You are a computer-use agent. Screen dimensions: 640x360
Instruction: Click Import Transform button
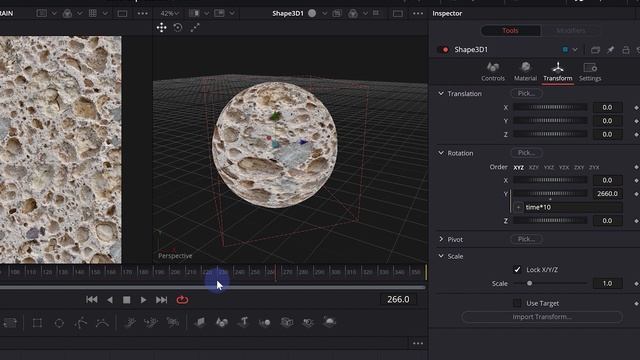[x=542, y=317]
